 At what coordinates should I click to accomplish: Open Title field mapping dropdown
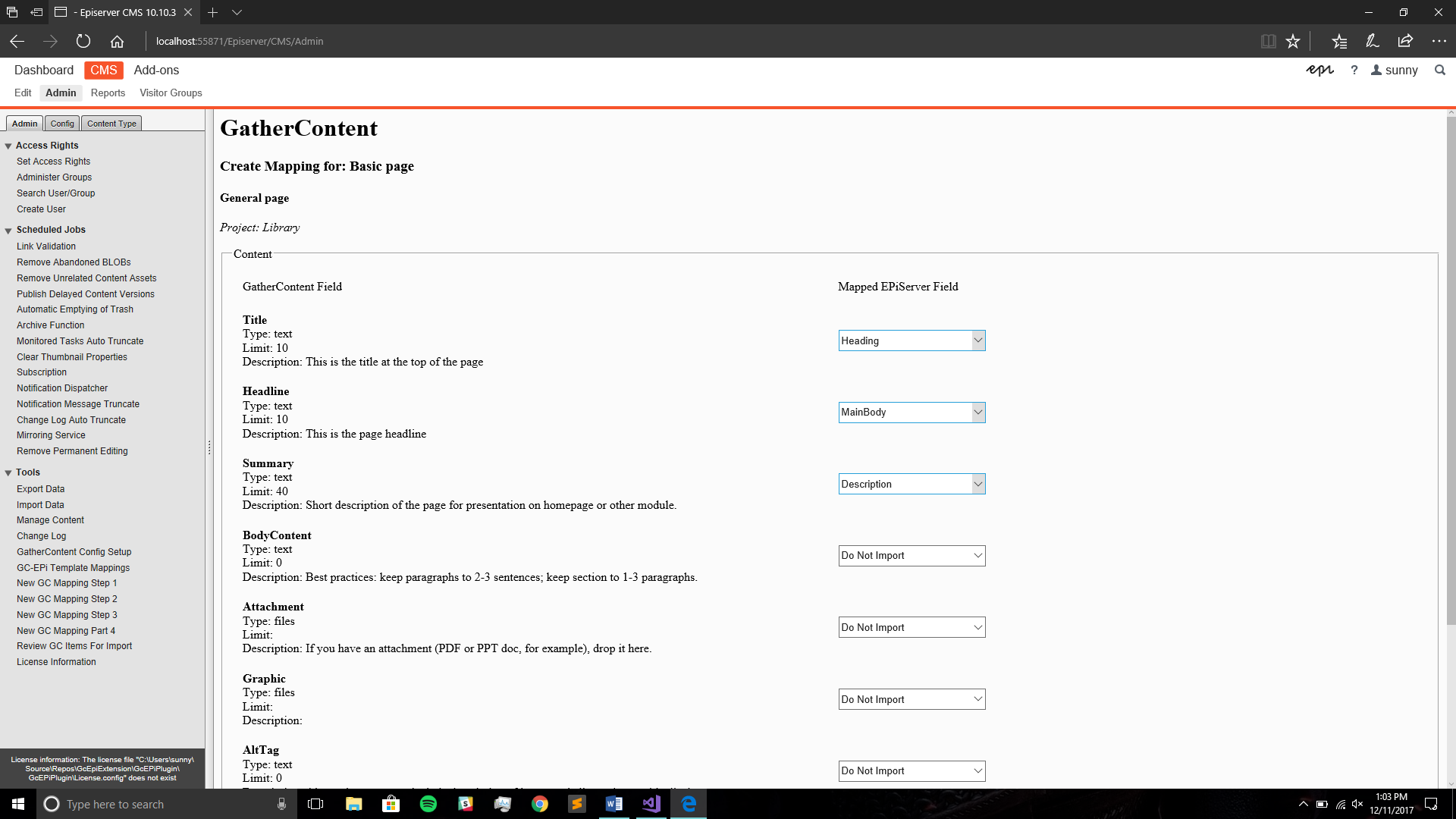(x=912, y=340)
